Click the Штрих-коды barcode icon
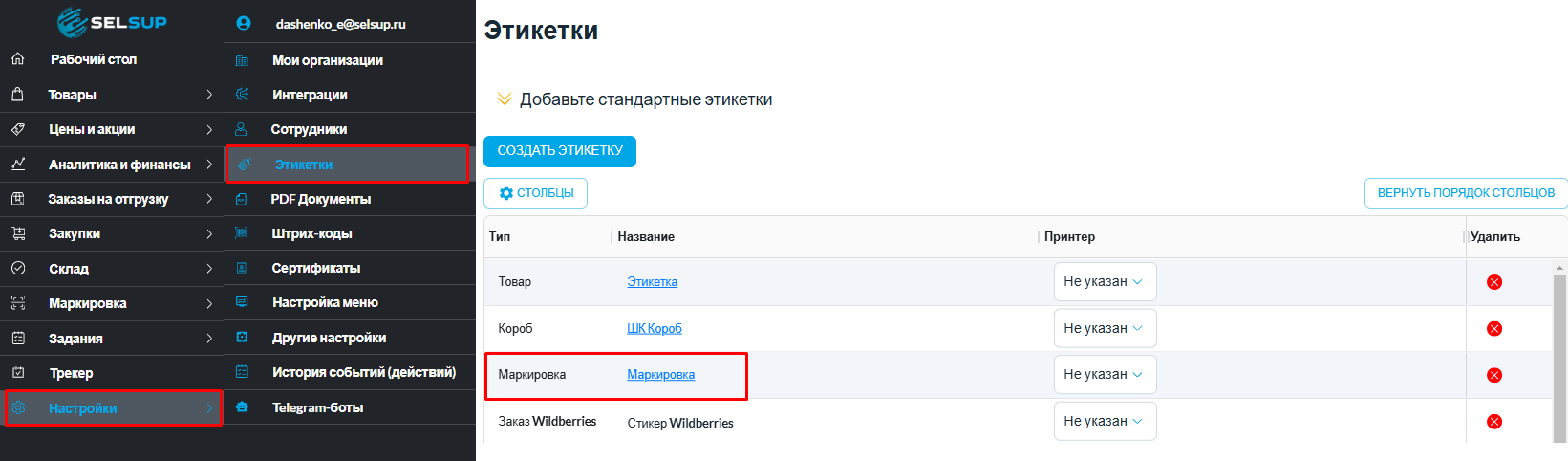This screenshot has height=461, width=1568. click(x=242, y=233)
